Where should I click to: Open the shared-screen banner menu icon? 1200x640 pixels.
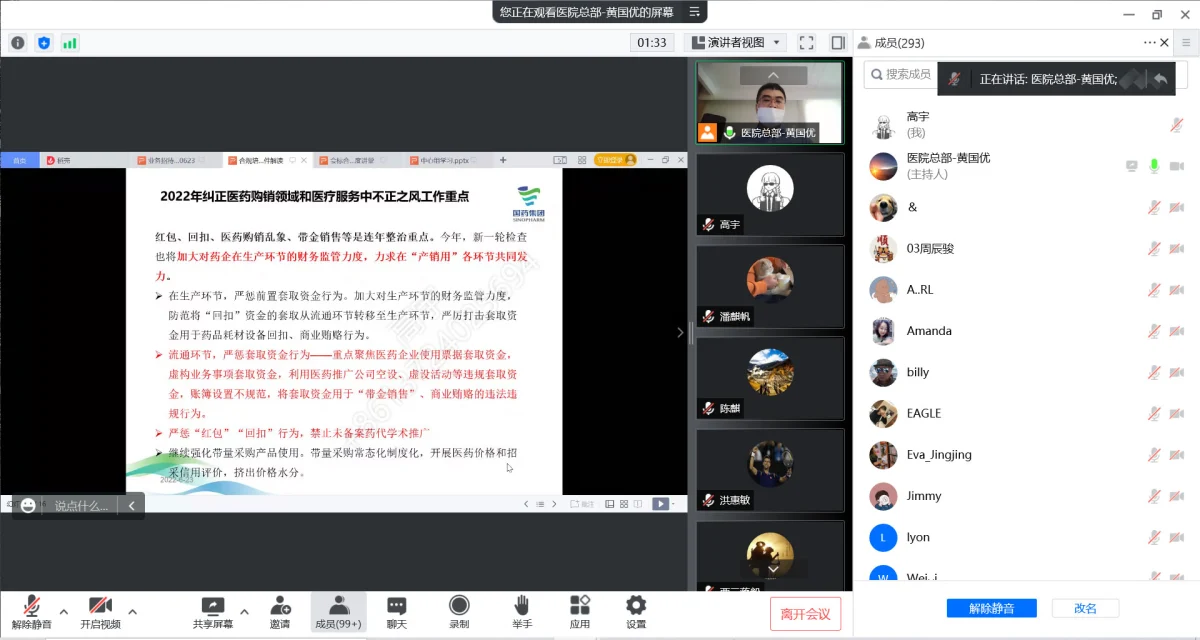(x=694, y=12)
